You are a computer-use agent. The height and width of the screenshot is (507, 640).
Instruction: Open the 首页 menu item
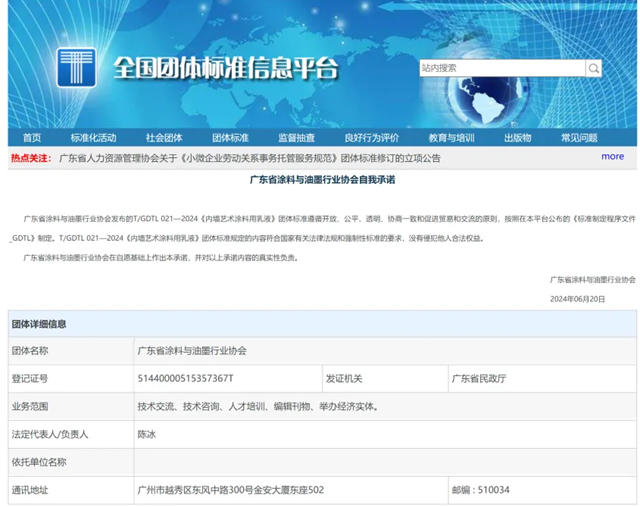32,138
